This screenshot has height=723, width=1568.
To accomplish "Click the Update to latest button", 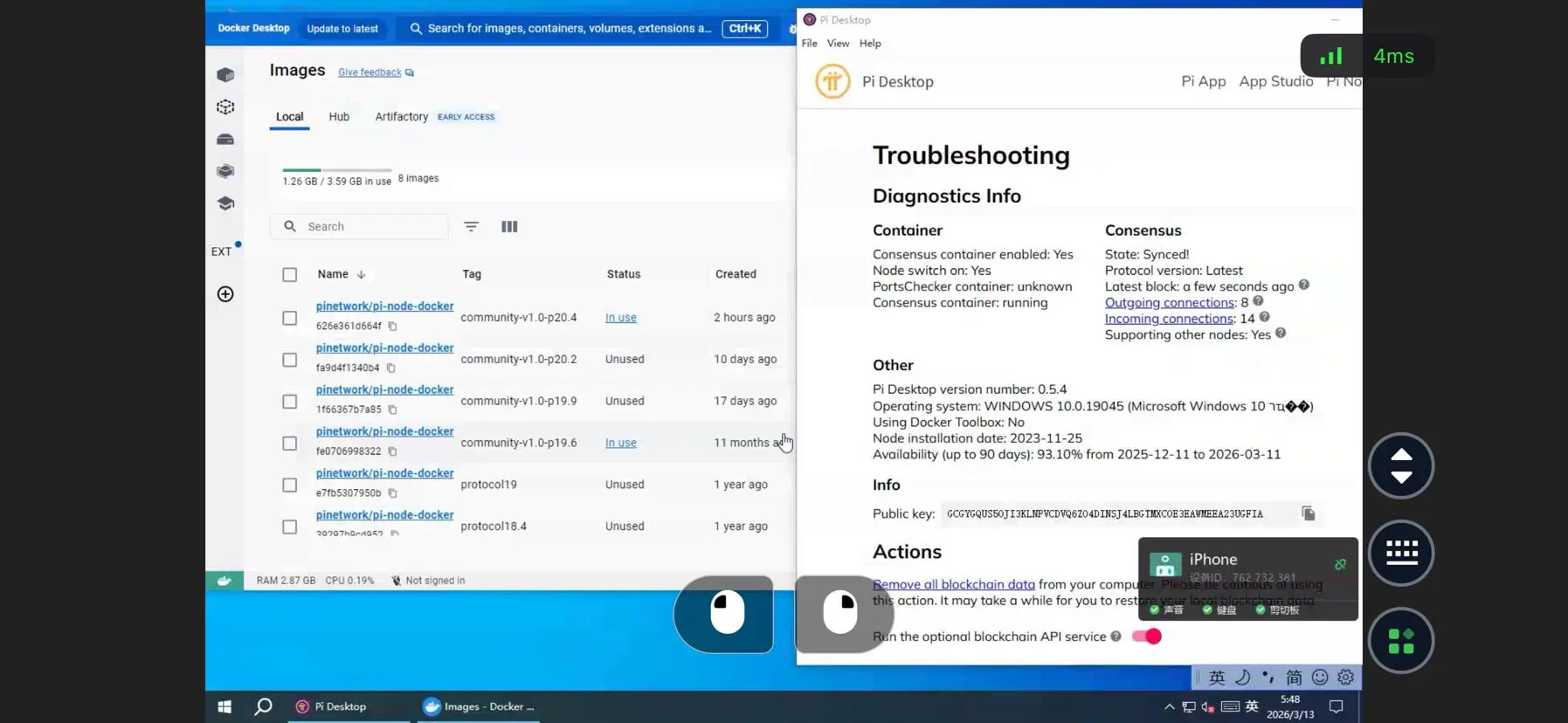I will pyautogui.click(x=342, y=29).
